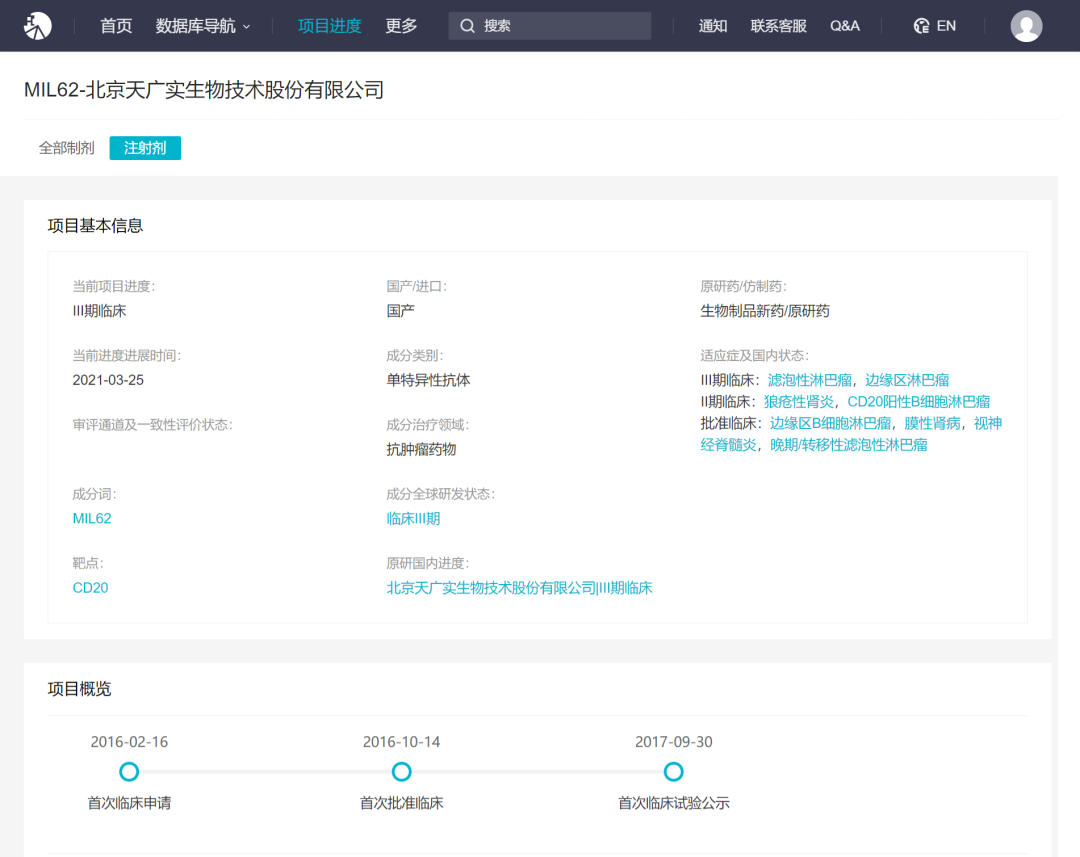1080x857 pixels.
Task: Switch language to EN
Action: tap(946, 26)
